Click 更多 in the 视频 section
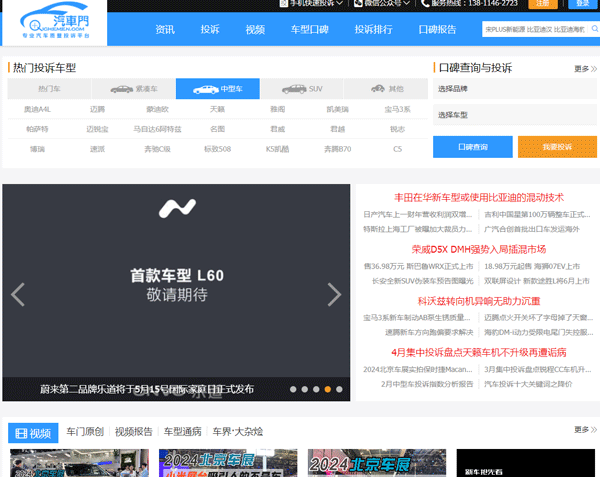 tap(585, 430)
